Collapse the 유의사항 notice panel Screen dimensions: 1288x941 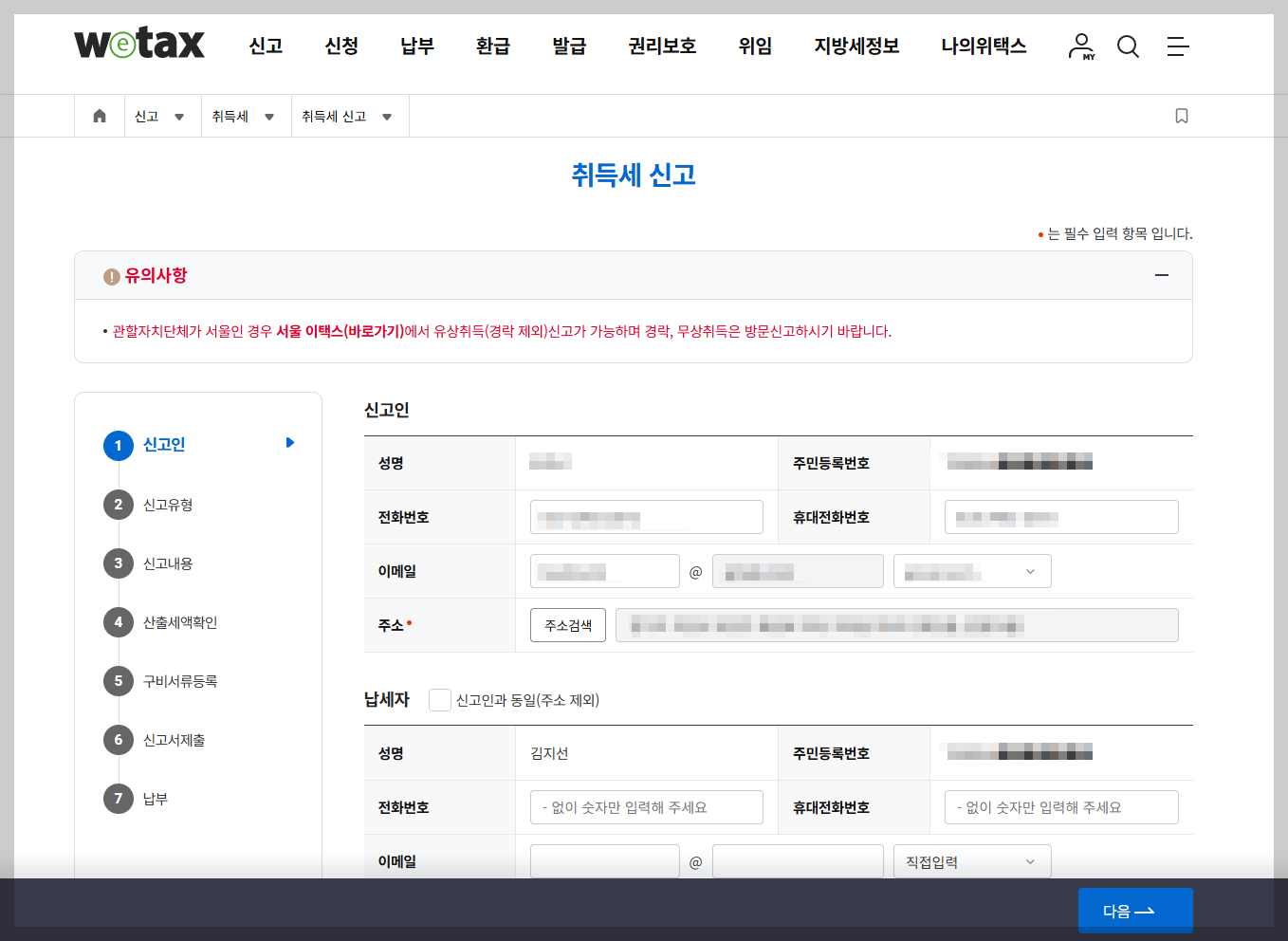(x=1162, y=275)
